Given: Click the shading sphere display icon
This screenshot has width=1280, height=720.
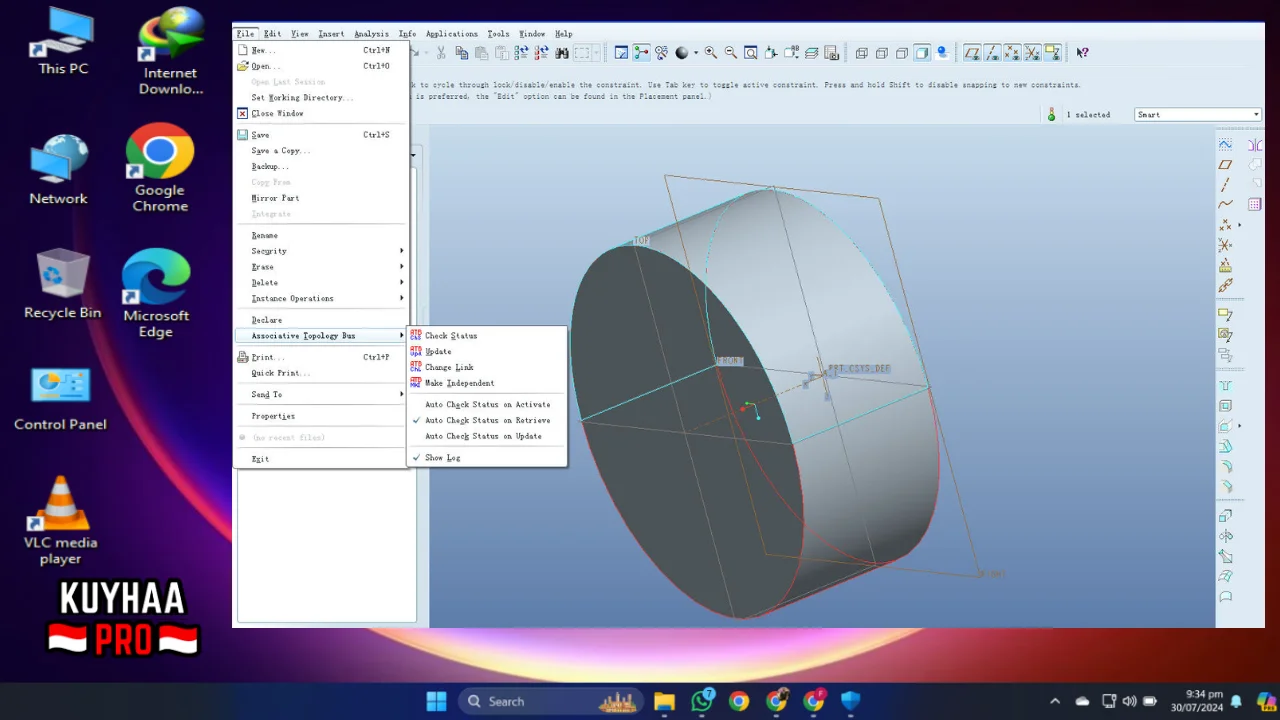Looking at the screenshot, I should click(682, 52).
